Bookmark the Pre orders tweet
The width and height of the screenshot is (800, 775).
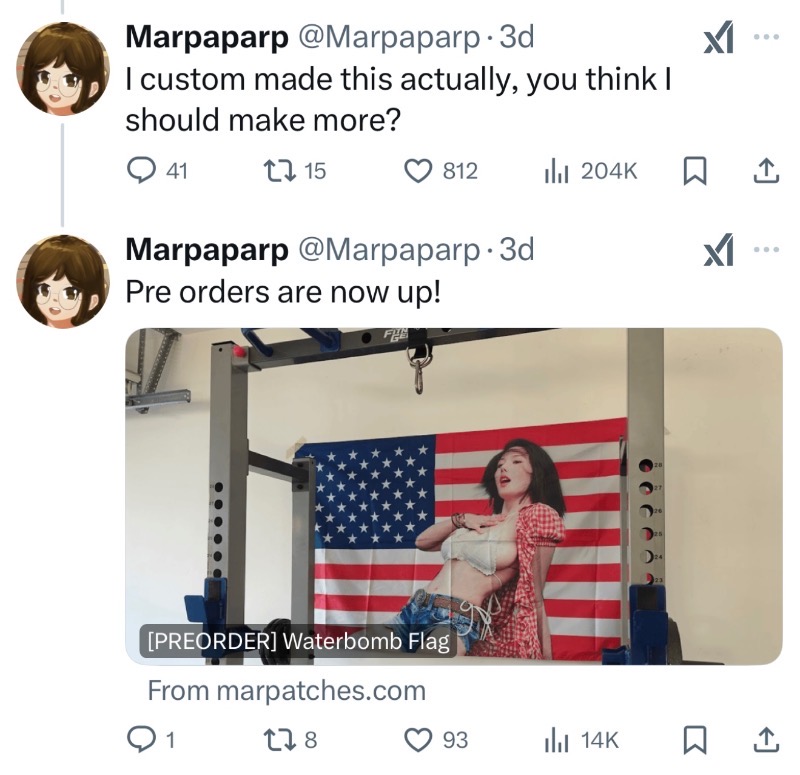(694, 740)
